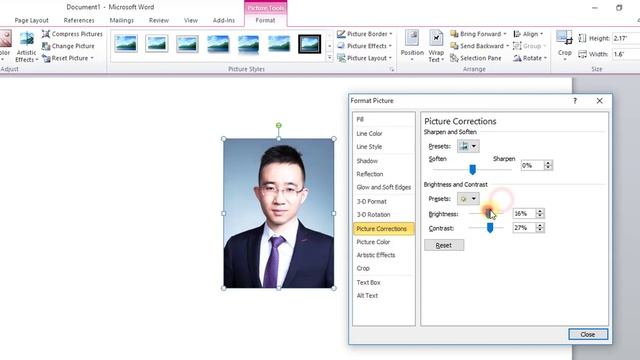Open Sharpen and Soften presets dropdown
640x360 pixels.
click(x=468, y=146)
